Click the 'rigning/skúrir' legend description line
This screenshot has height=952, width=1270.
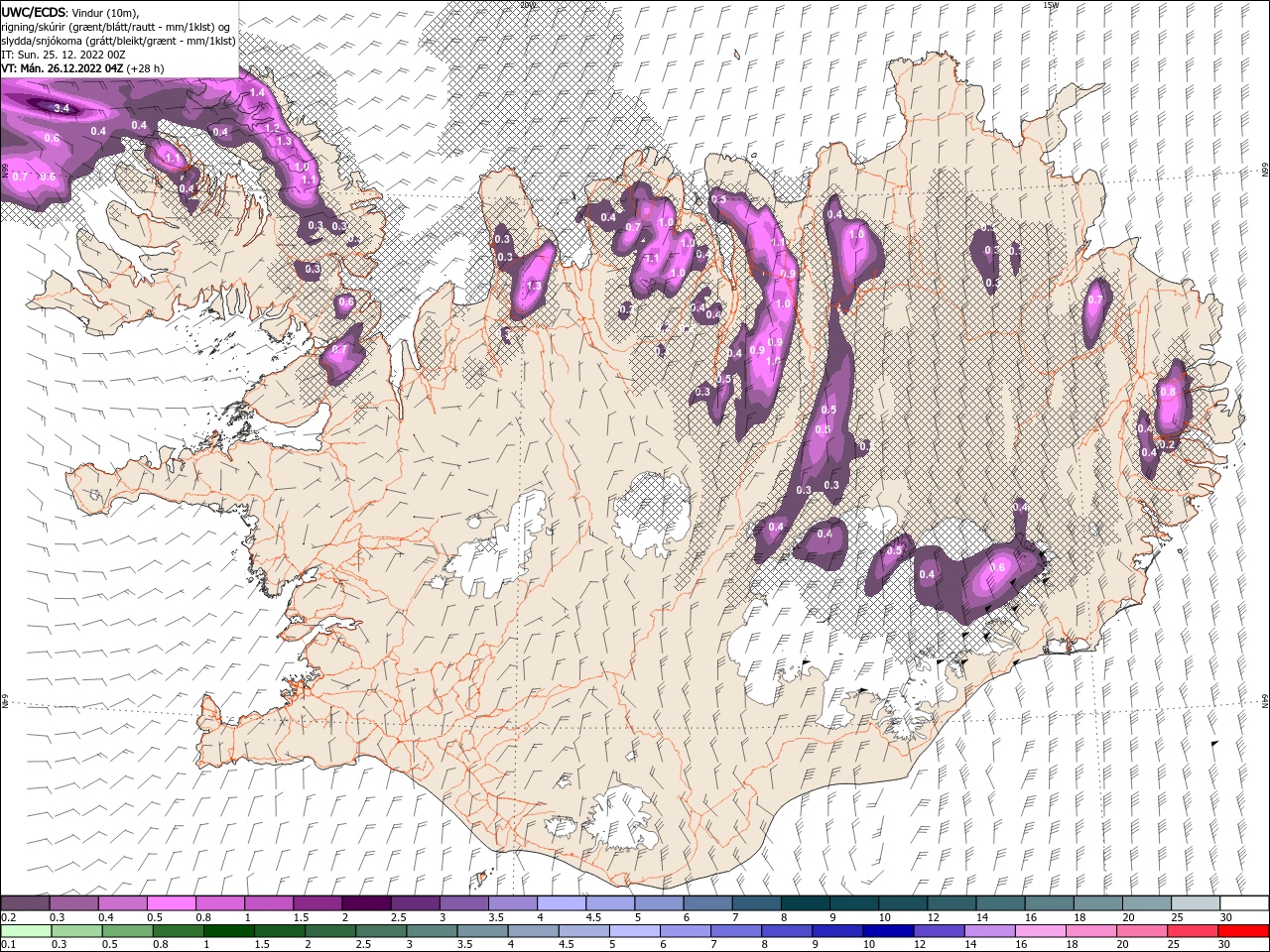[116, 27]
